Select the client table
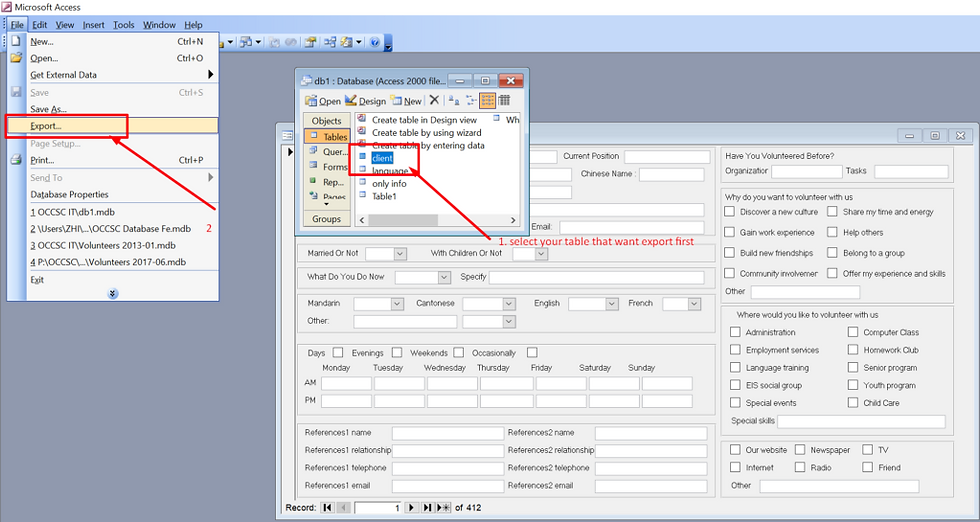Viewport: 980px width, 522px height. [x=382, y=158]
